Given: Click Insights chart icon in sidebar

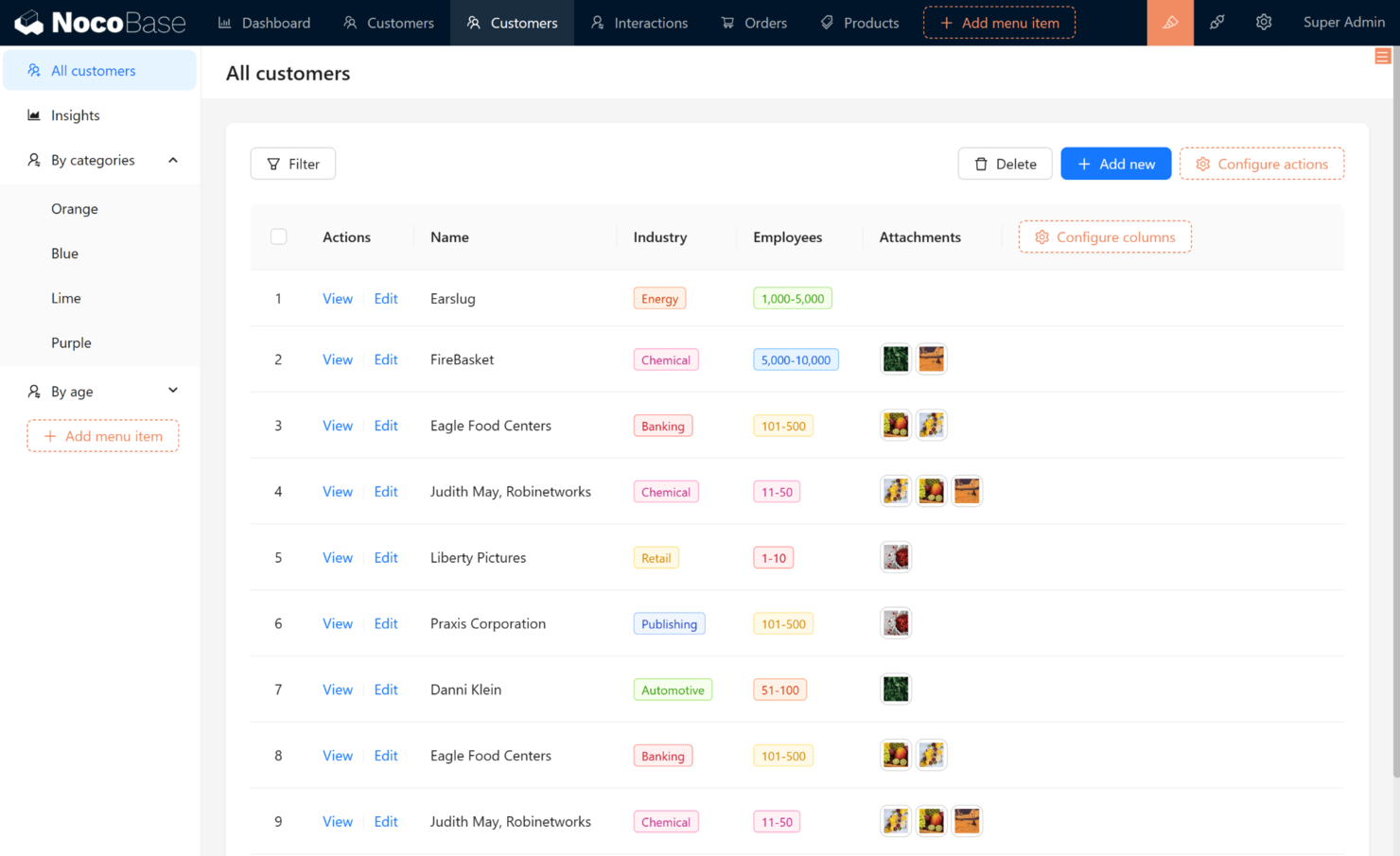Looking at the screenshot, I should coord(34,115).
